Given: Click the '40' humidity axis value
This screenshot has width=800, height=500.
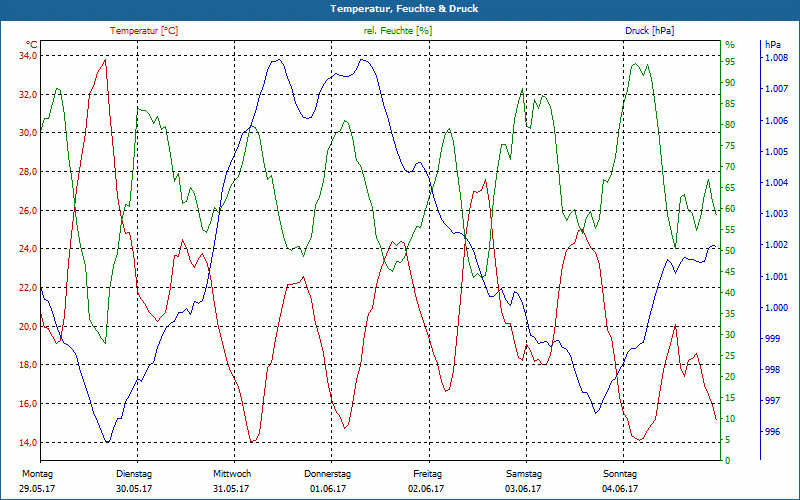Looking at the screenshot, I should 730,293.
